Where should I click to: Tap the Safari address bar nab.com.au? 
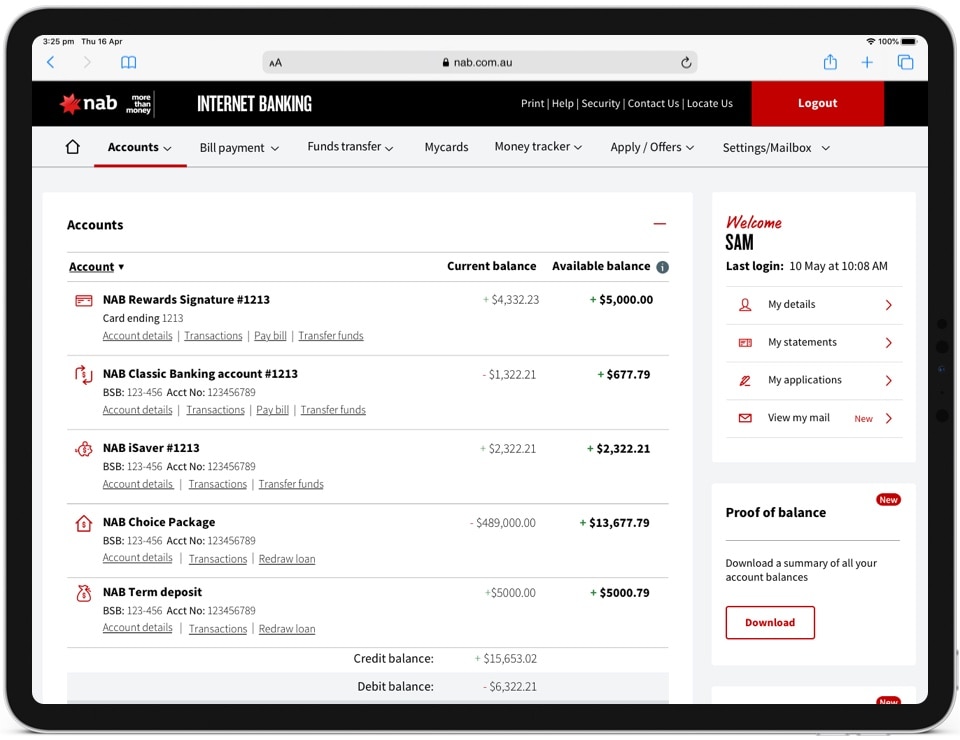[480, 62]
